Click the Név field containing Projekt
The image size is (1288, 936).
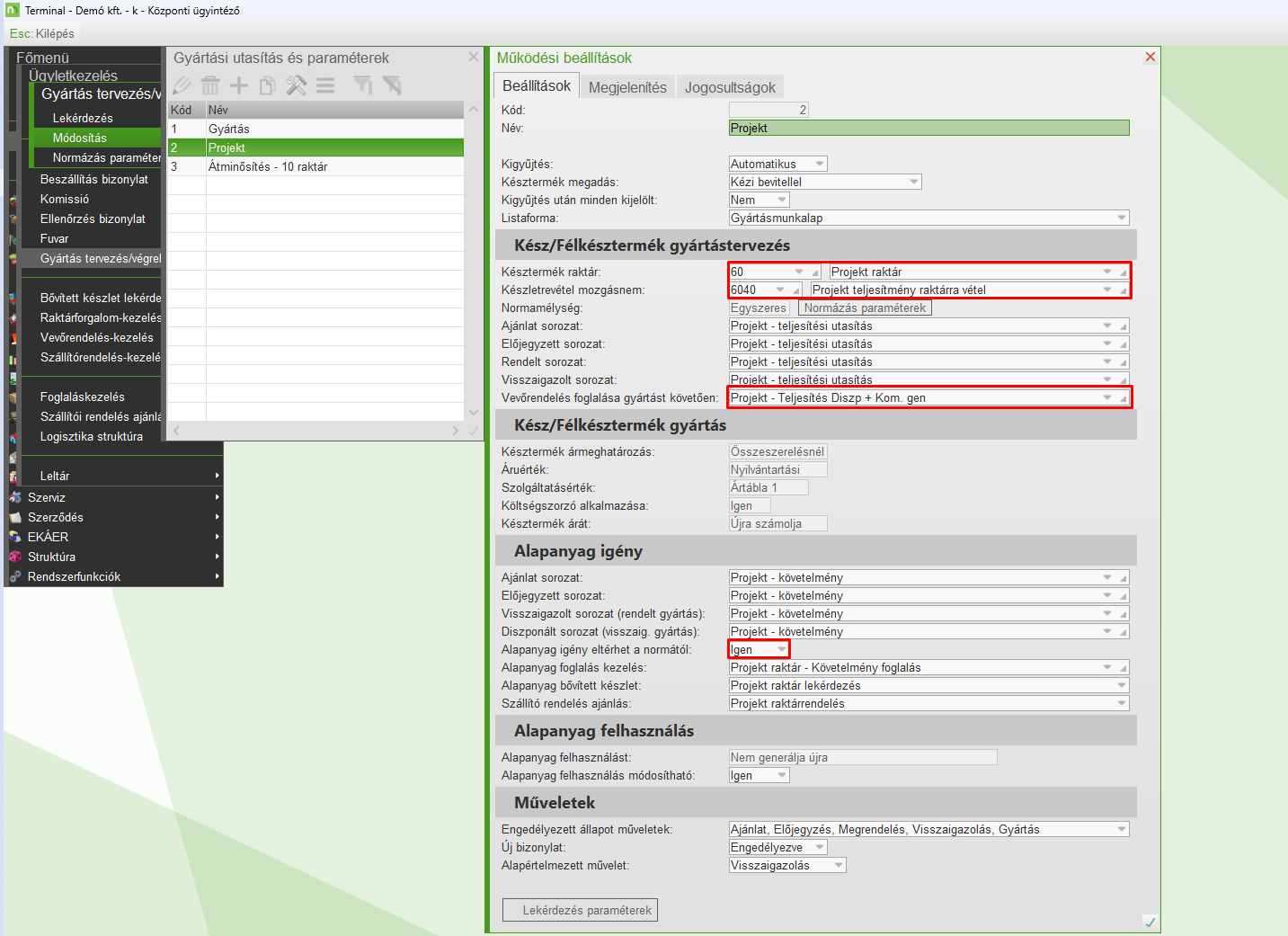point(928,128)
